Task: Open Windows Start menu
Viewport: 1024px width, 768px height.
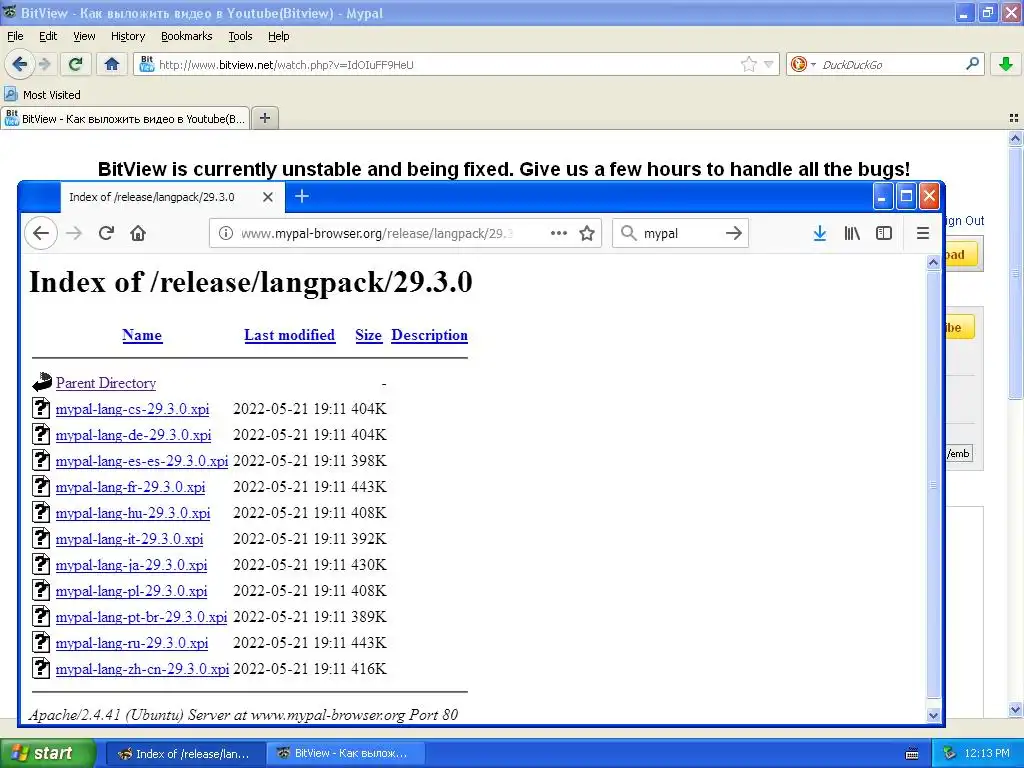Action: 48,753
